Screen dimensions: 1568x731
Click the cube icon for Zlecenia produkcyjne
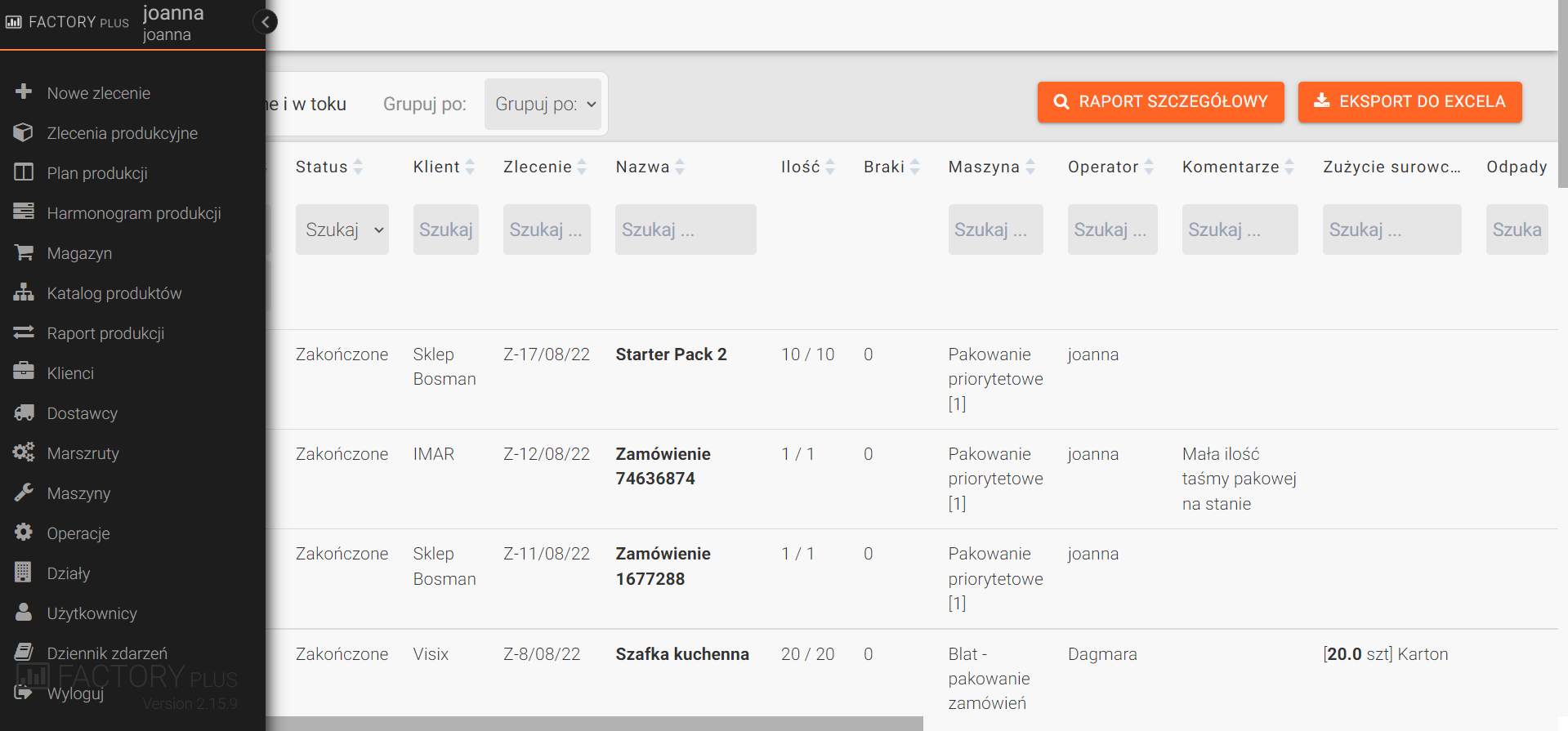(24, 132)
